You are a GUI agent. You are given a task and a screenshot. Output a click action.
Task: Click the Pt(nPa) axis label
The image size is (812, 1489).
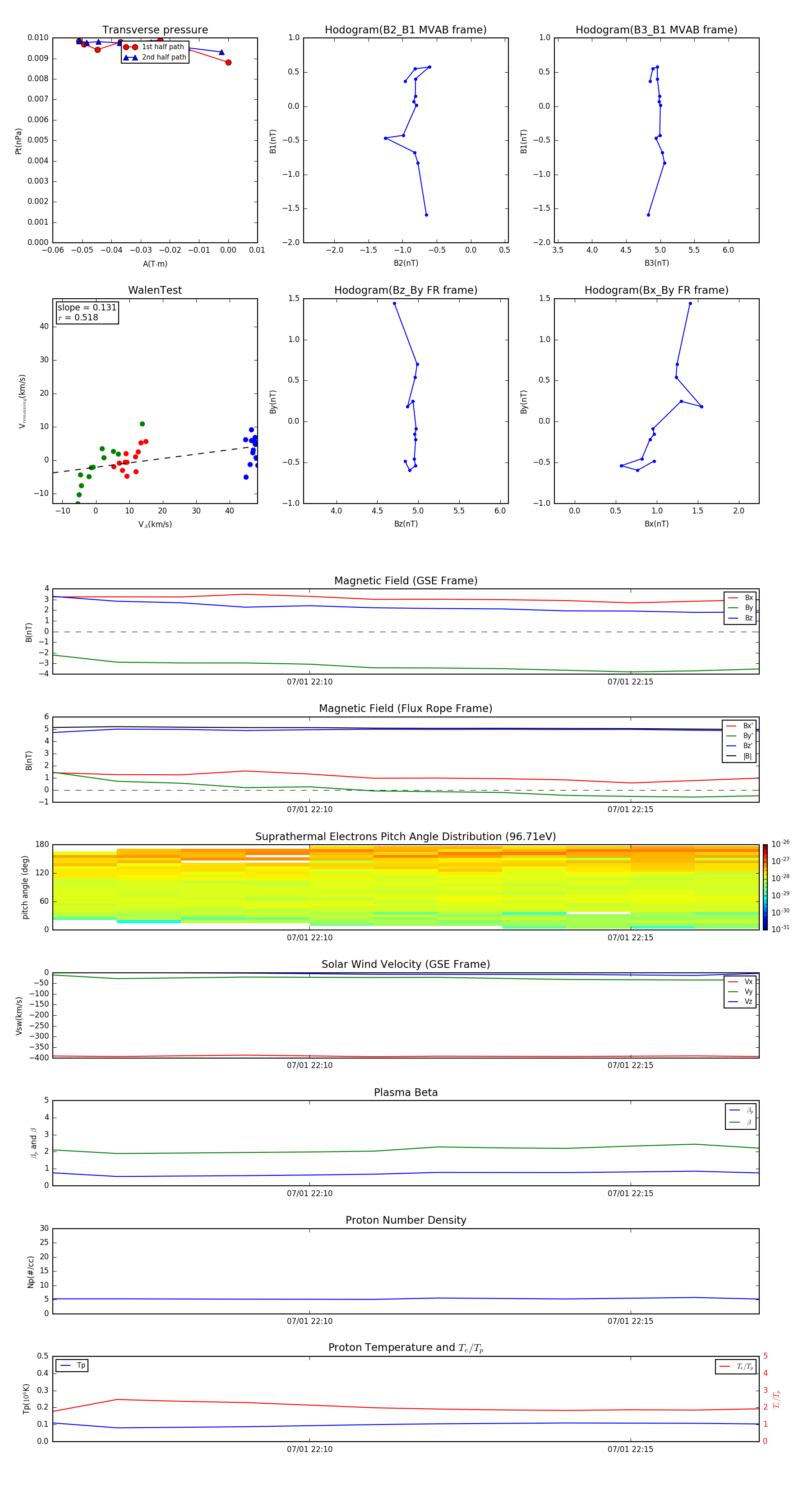click(18, 141)
